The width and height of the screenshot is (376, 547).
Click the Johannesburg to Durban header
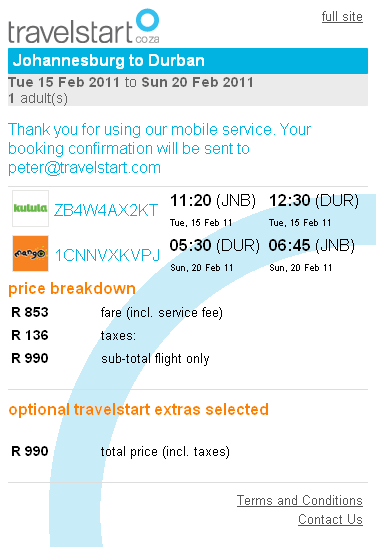point(188,61)
